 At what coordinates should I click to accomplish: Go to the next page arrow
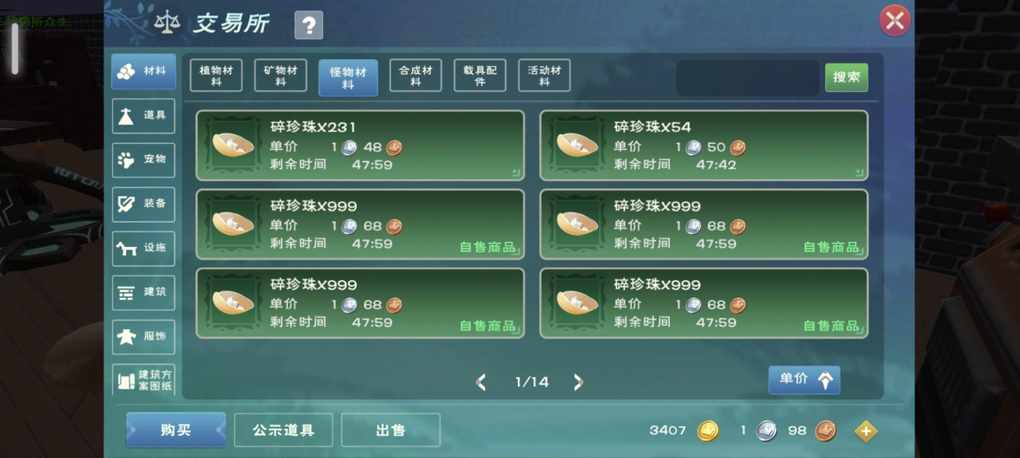click(578, 382)
